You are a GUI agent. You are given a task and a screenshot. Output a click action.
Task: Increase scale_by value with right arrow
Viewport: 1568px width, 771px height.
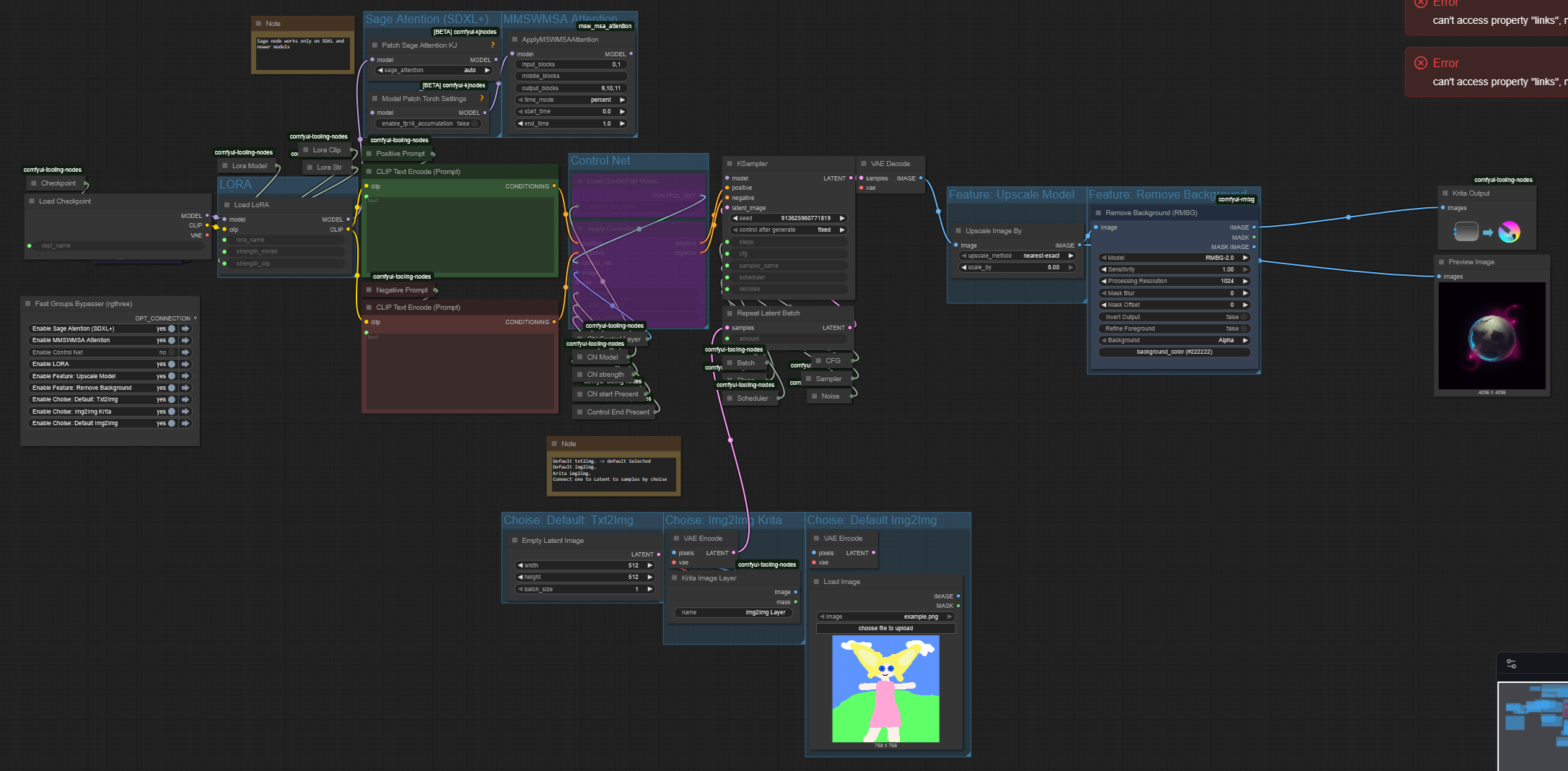click(x=1071, y=267)
